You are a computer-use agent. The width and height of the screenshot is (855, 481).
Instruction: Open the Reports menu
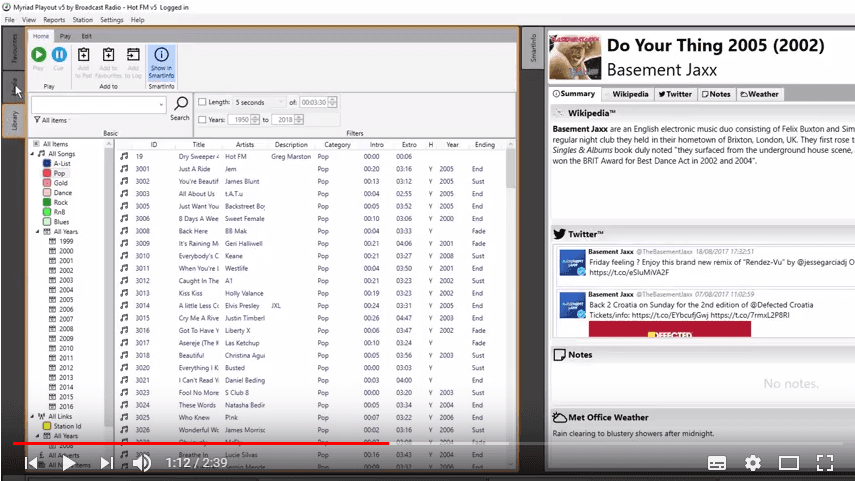54,20
